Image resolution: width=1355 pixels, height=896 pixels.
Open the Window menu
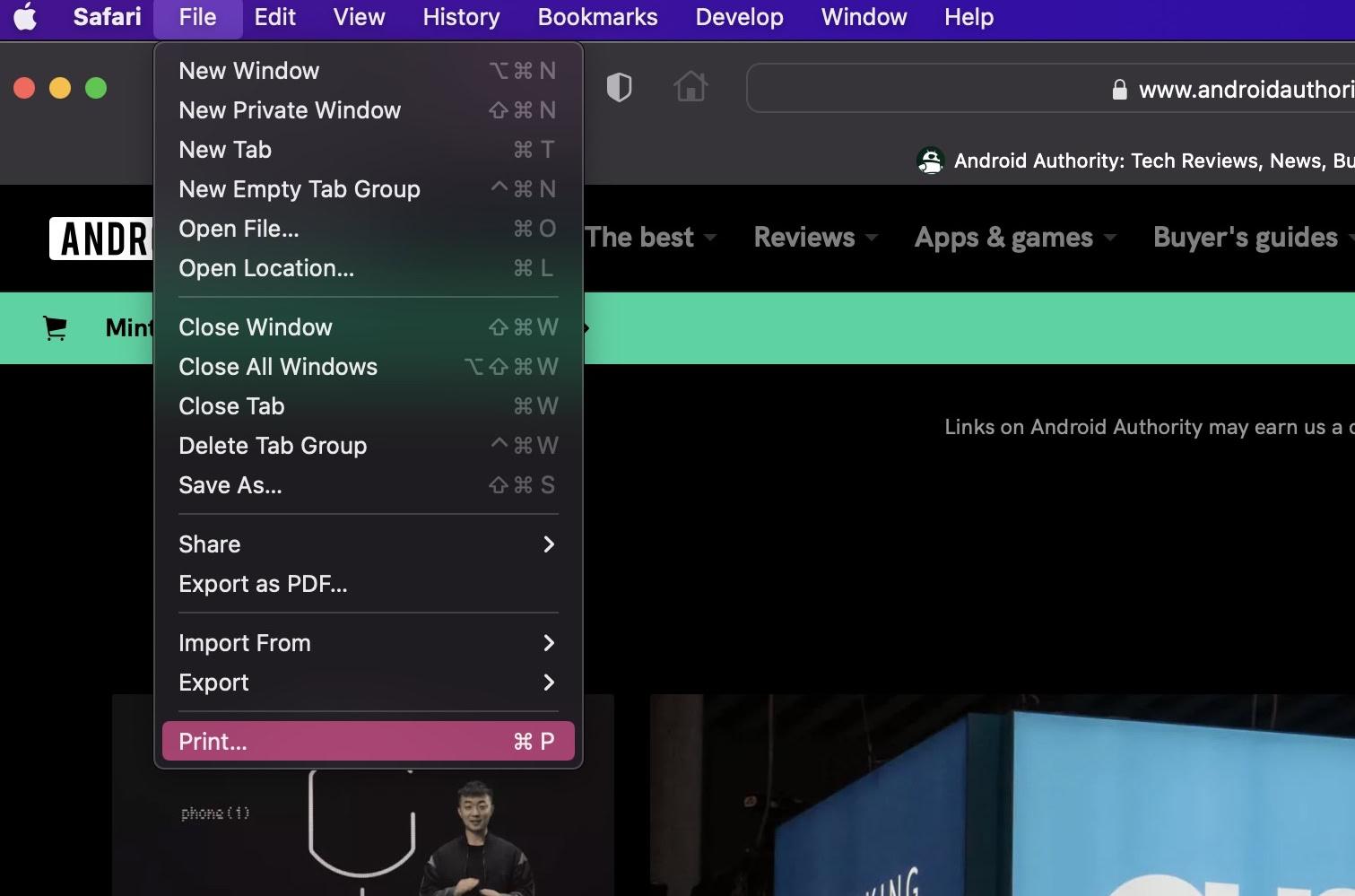point(864,17)
